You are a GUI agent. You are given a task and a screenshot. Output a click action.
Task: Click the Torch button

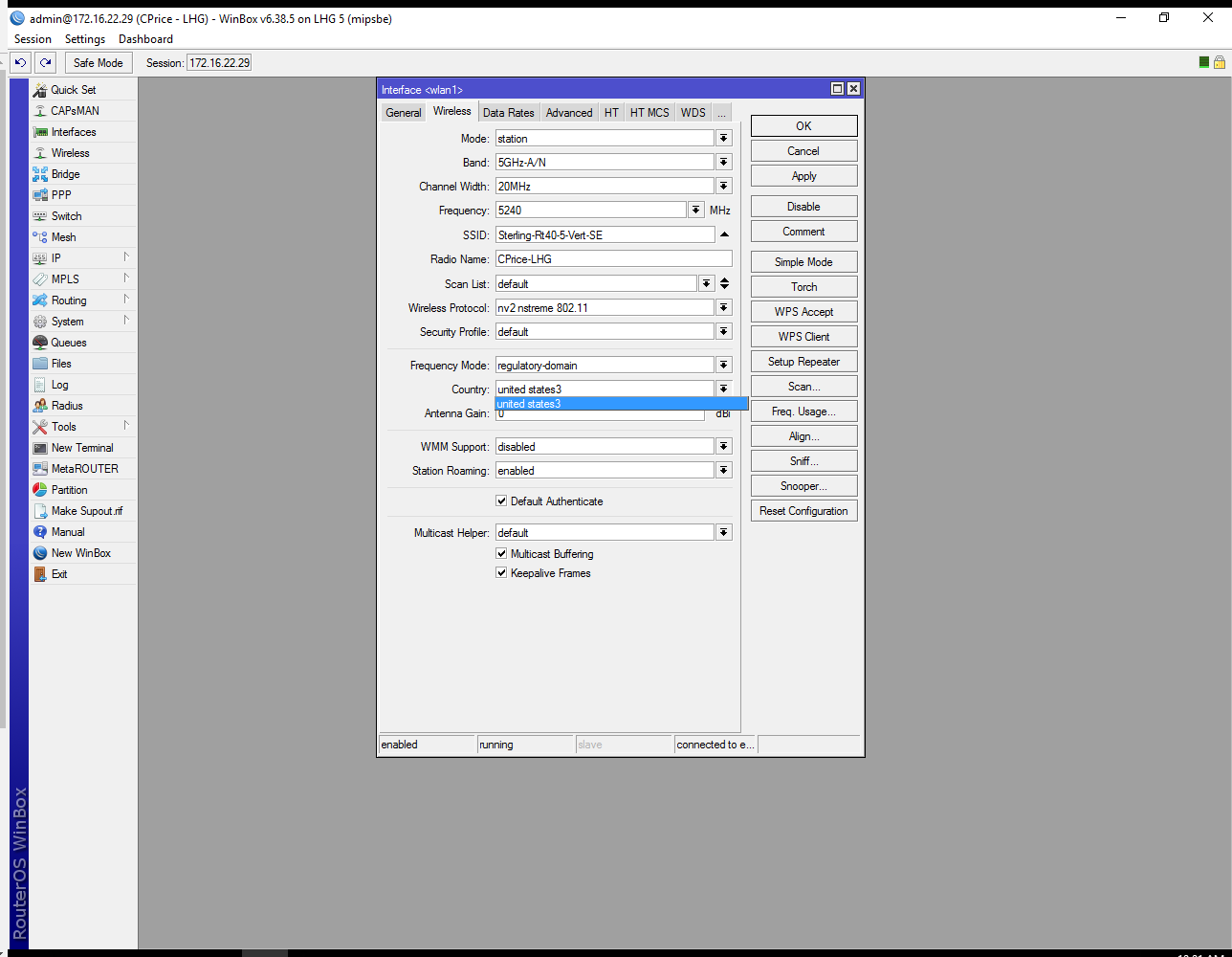[x=803, y=287]
